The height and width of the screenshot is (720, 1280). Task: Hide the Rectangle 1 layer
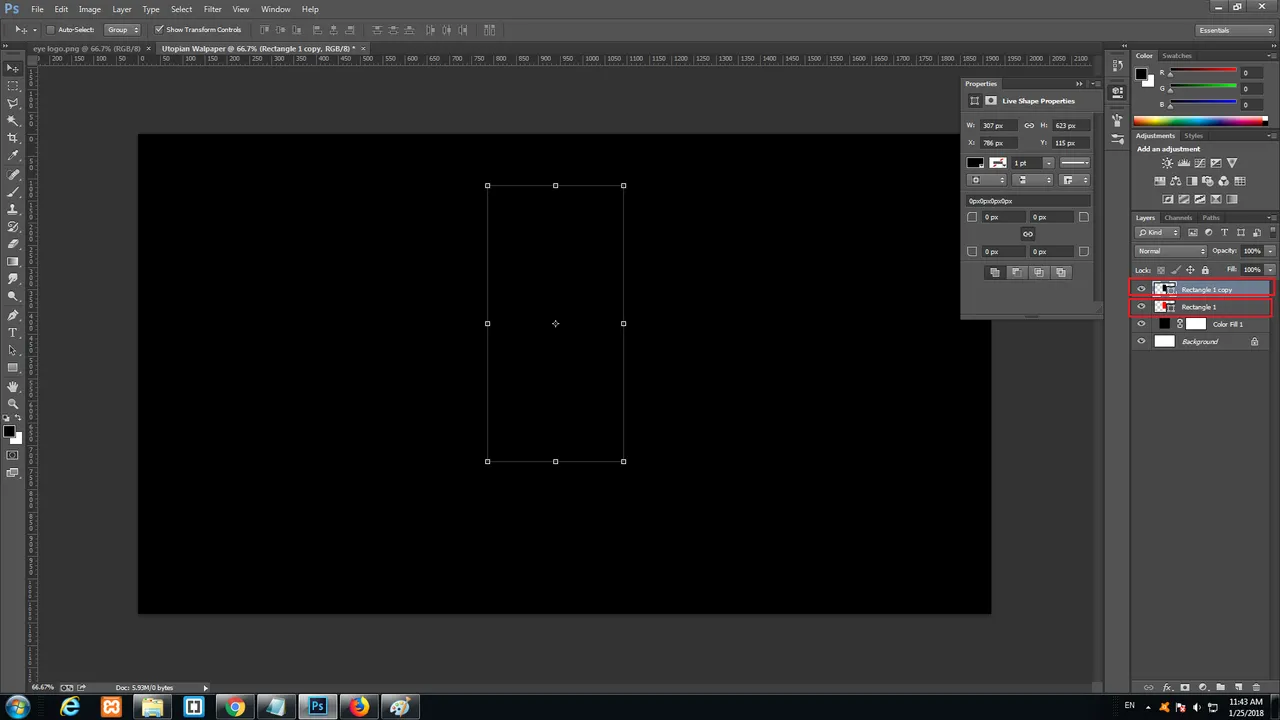click(x=1141, y=307)
